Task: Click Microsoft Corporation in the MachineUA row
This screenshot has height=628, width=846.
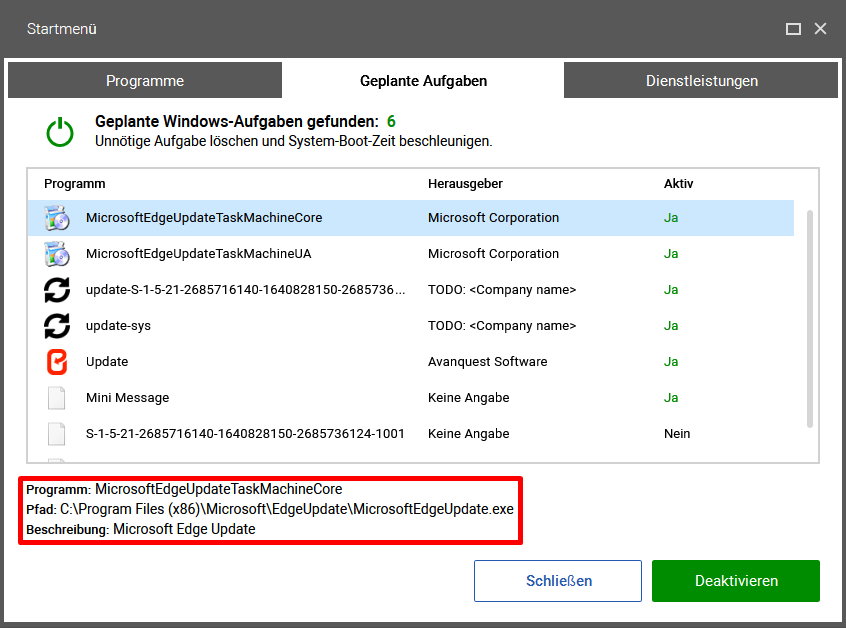Action: click(x=493, y=254)
